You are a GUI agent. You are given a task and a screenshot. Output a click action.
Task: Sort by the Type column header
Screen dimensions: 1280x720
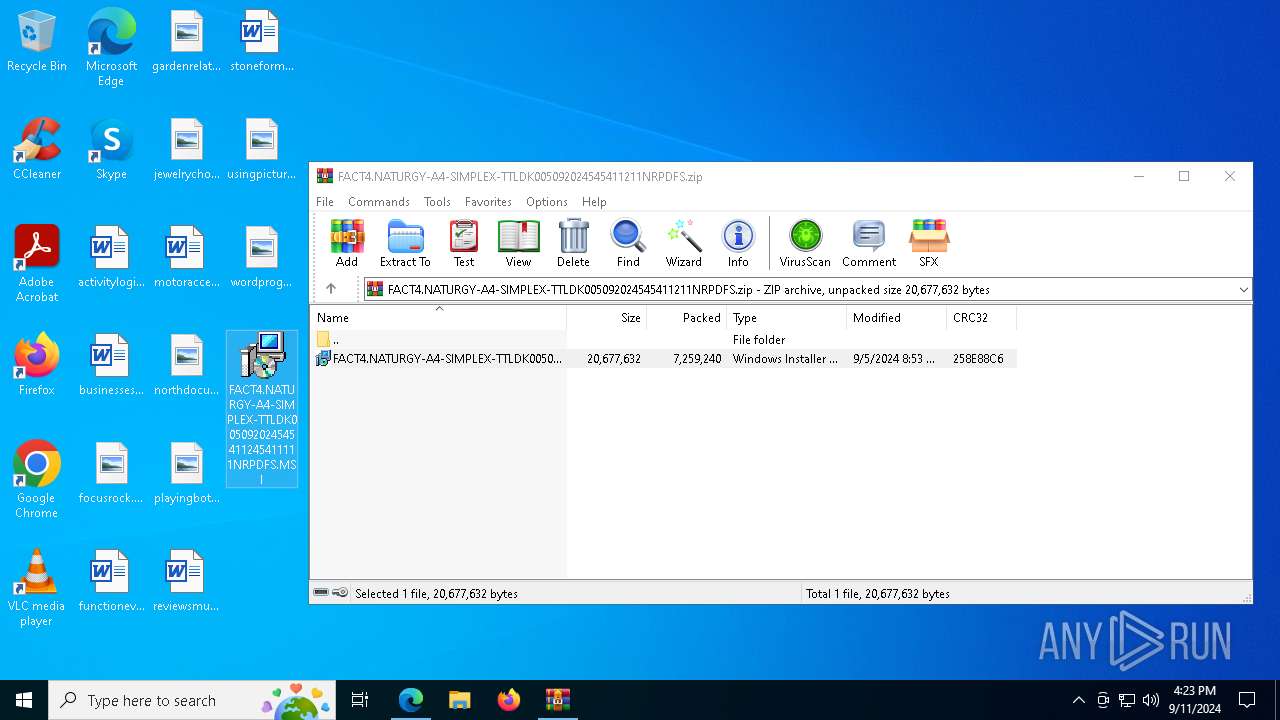787,318
